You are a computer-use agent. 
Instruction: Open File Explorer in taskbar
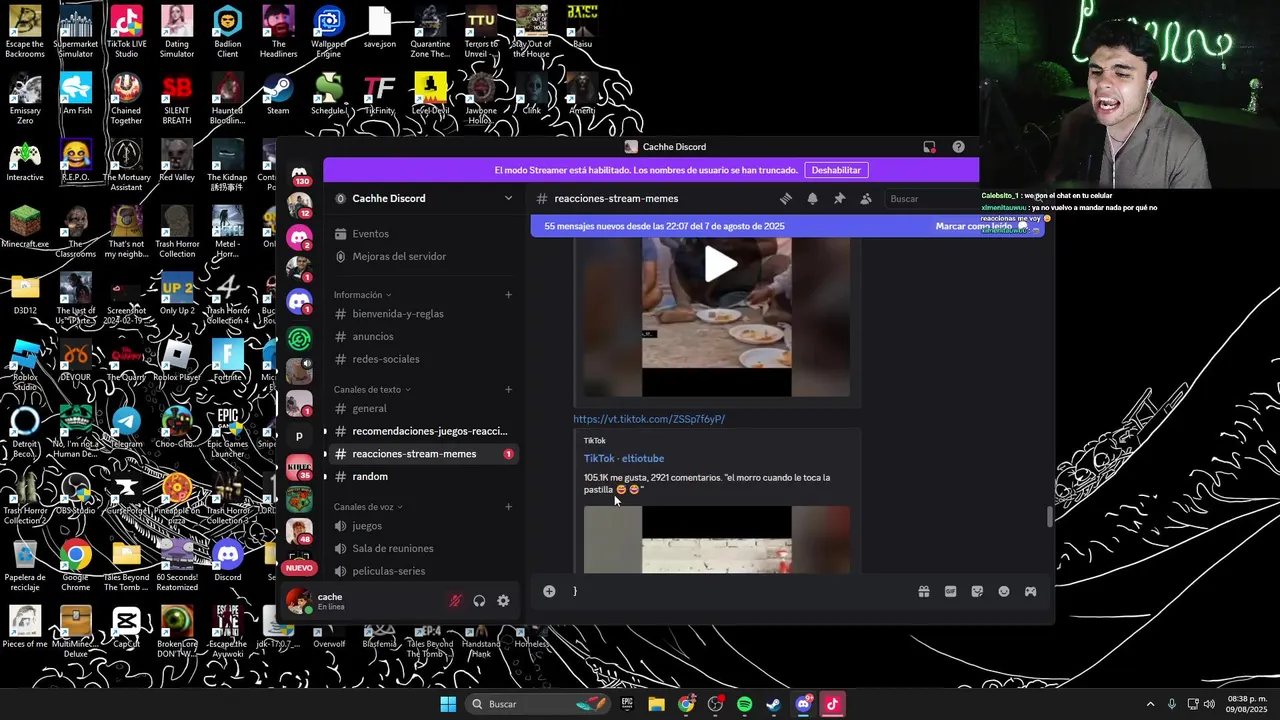point(656,704)
